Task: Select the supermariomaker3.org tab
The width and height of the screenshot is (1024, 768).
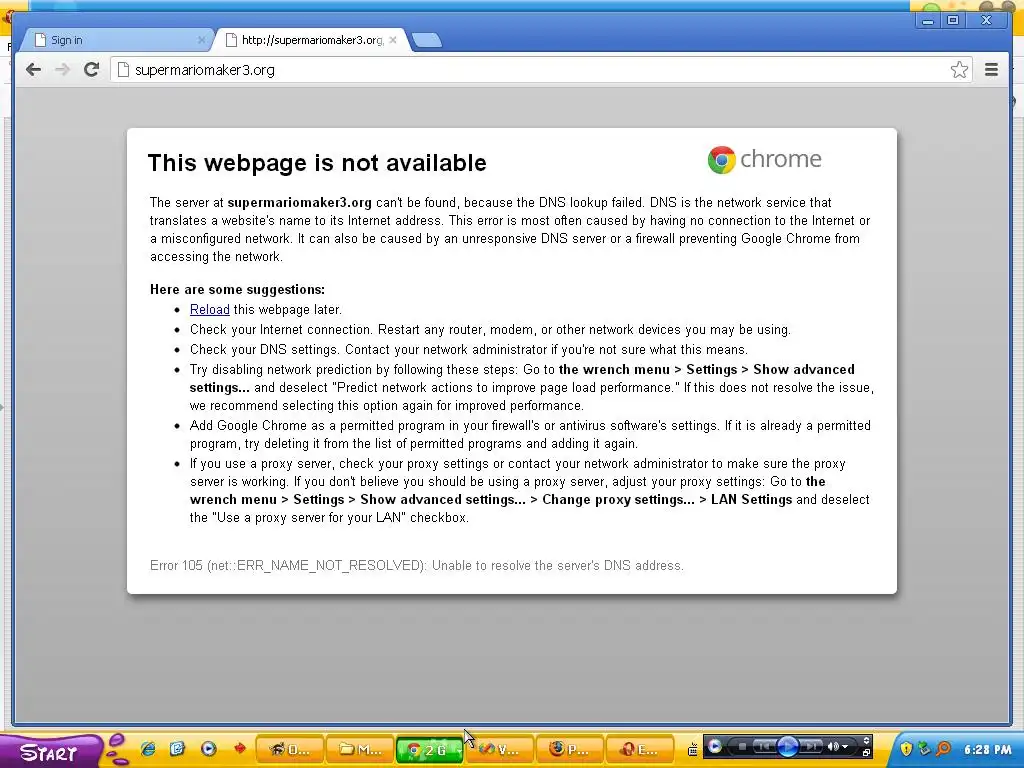Action: tap(312, 40)
